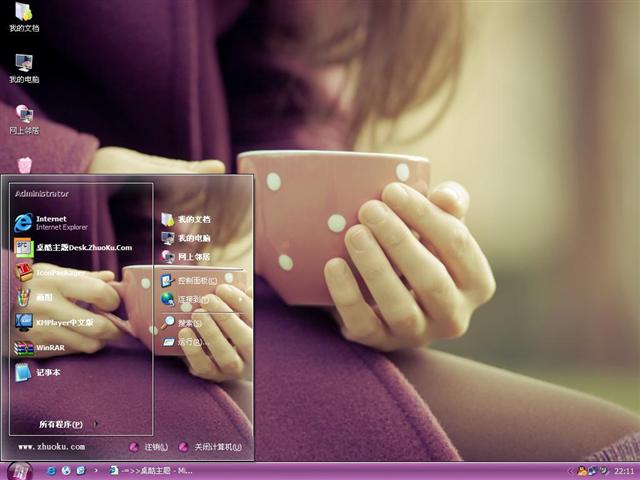Click the Start orb on taskbar
This screenshot has width=640, height=480.
point(19,470)
